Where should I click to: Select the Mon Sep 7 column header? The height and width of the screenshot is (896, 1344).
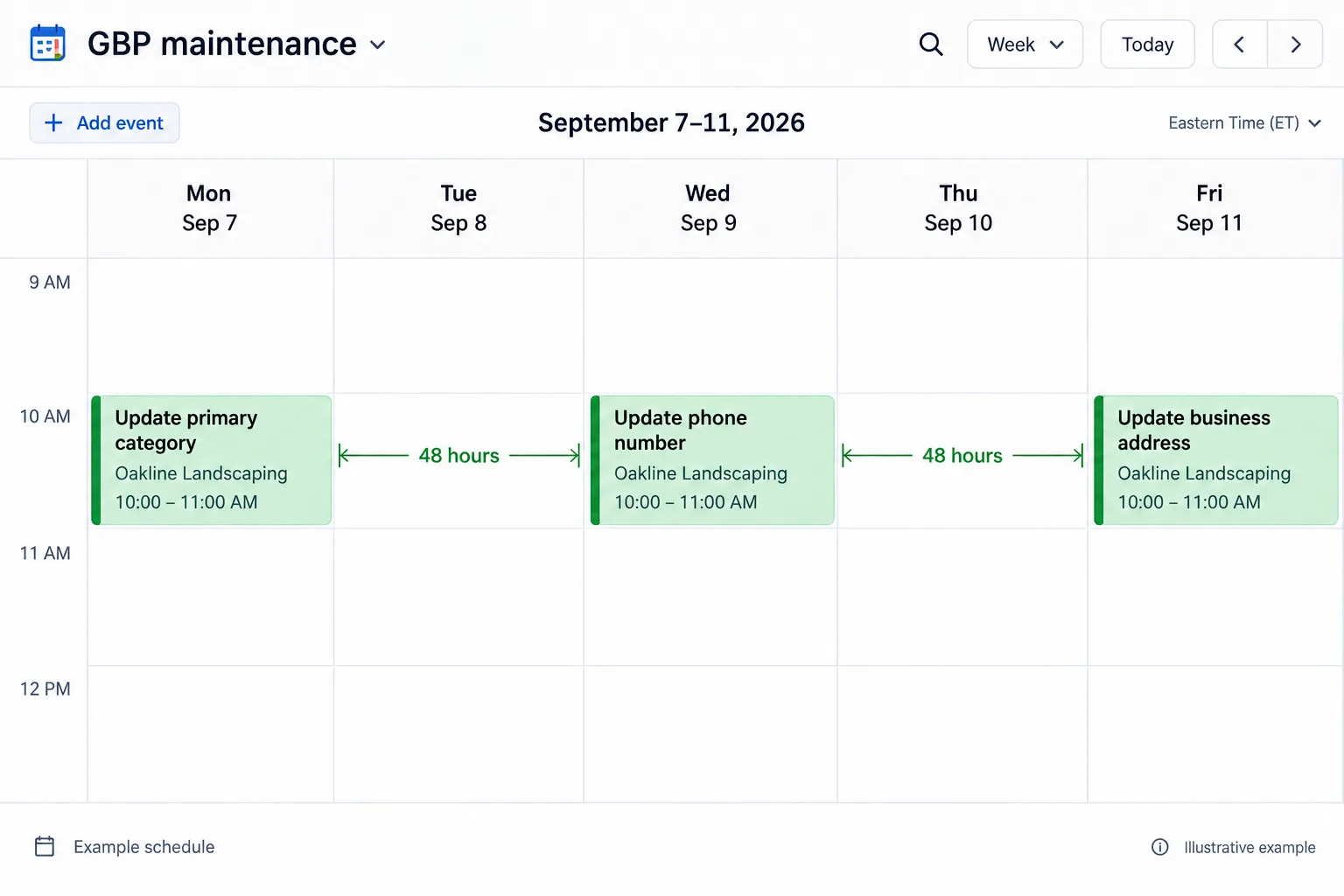pyautogui.click(x=210, y=208)
